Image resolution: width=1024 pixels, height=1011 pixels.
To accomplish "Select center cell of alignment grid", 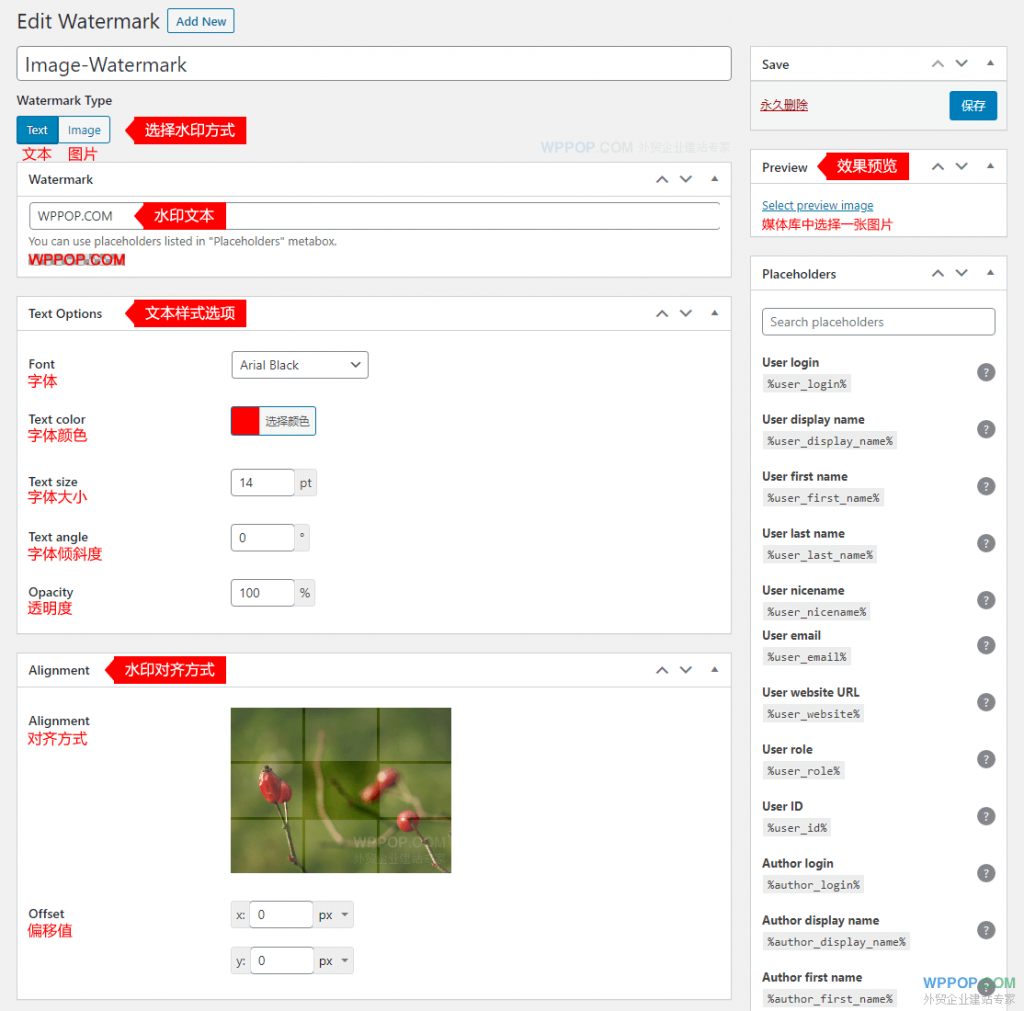I will 340,790.
